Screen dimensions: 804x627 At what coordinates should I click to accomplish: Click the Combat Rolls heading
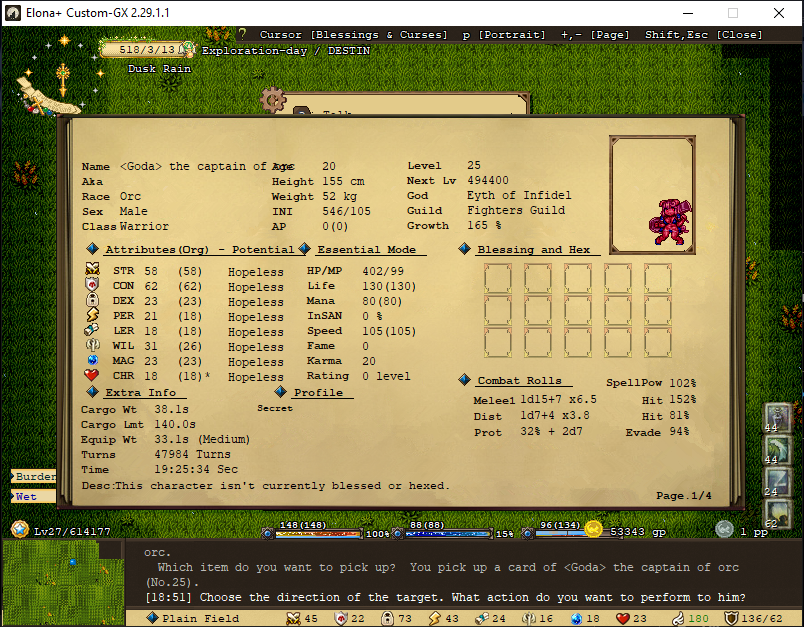point(519,380)
